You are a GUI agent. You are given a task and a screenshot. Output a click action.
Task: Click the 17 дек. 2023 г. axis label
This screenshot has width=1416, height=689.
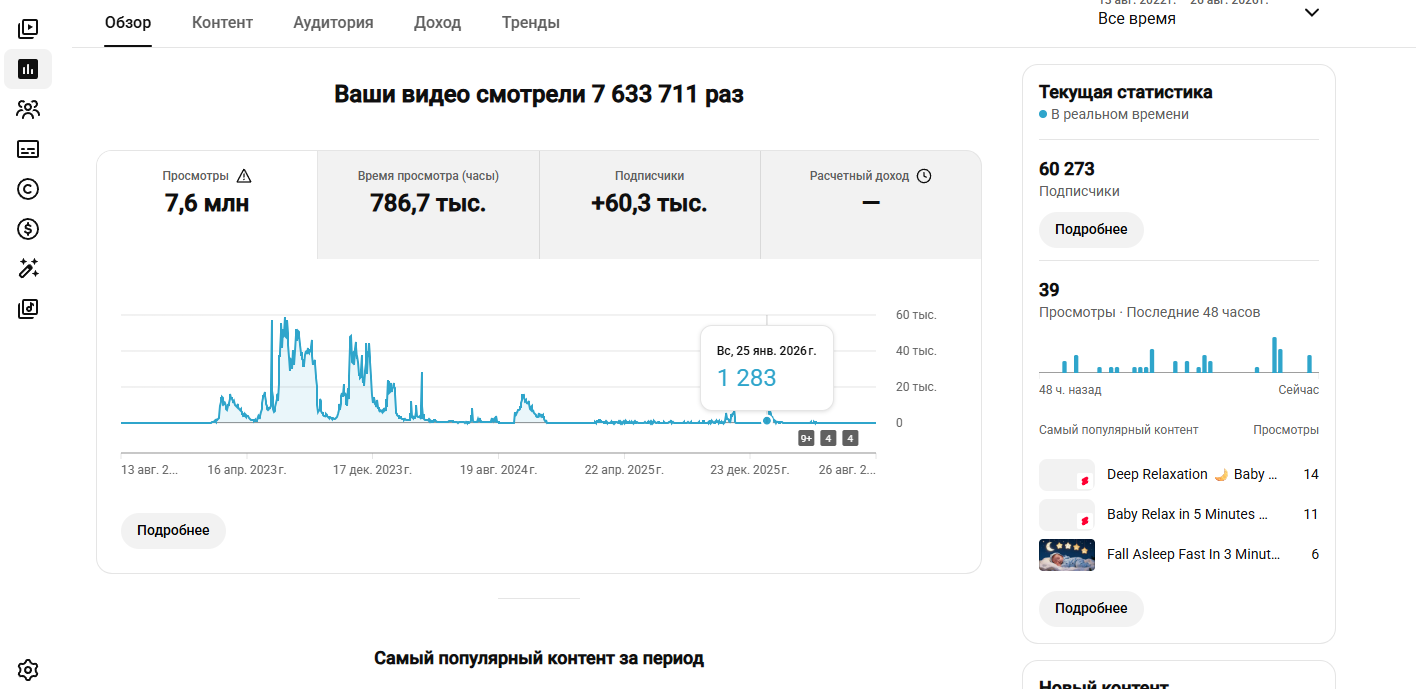(x=373, y=469)
